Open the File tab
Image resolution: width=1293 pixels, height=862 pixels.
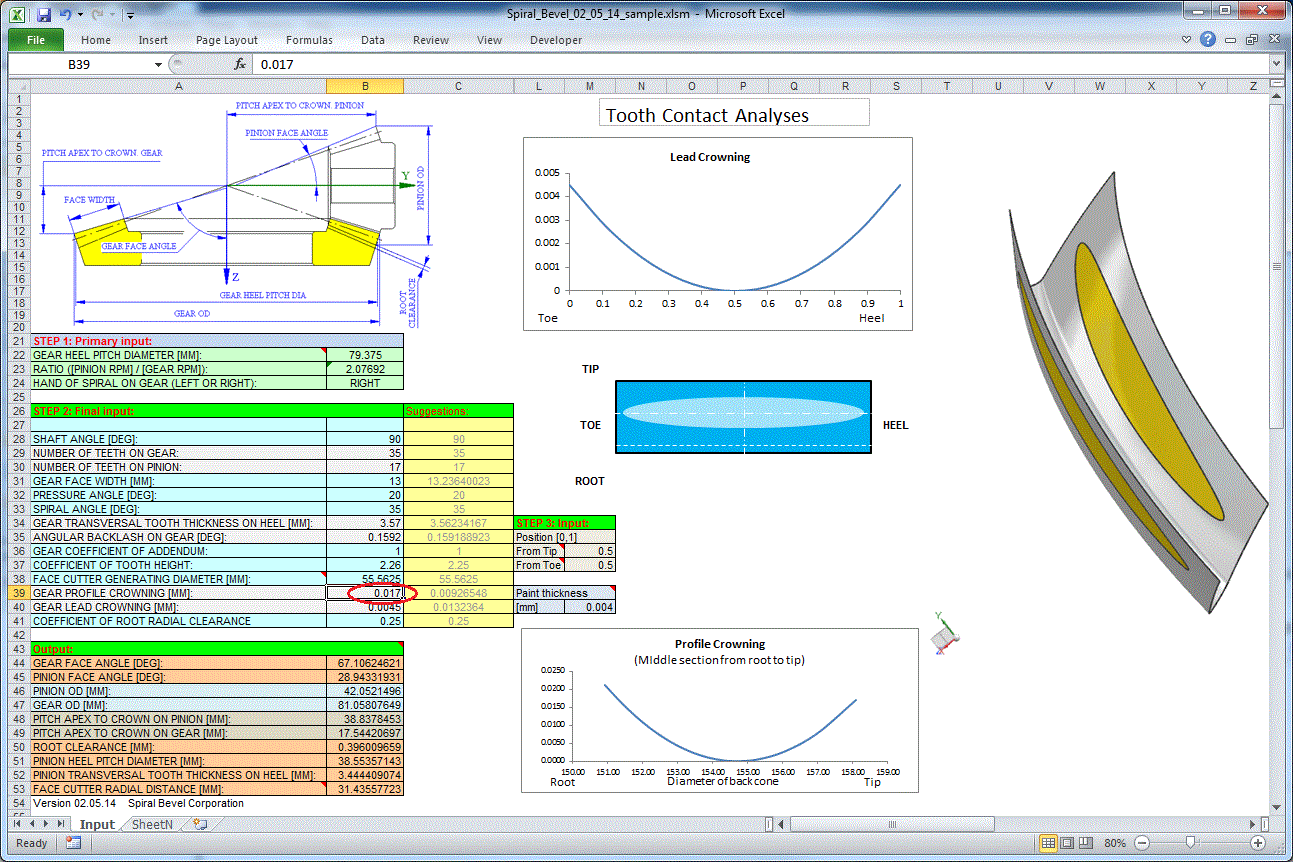click(35, 40)
